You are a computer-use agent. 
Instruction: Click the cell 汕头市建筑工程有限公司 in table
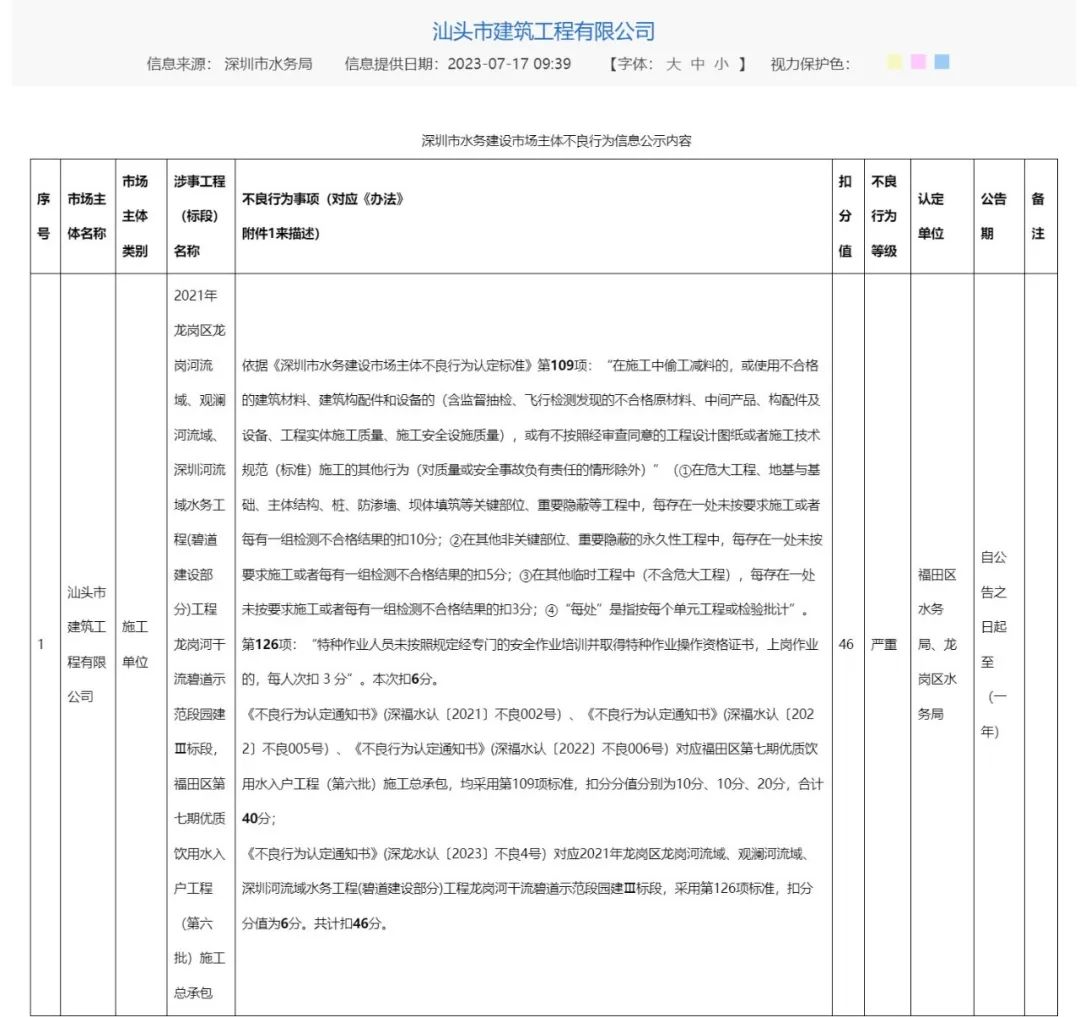(87, 644)
